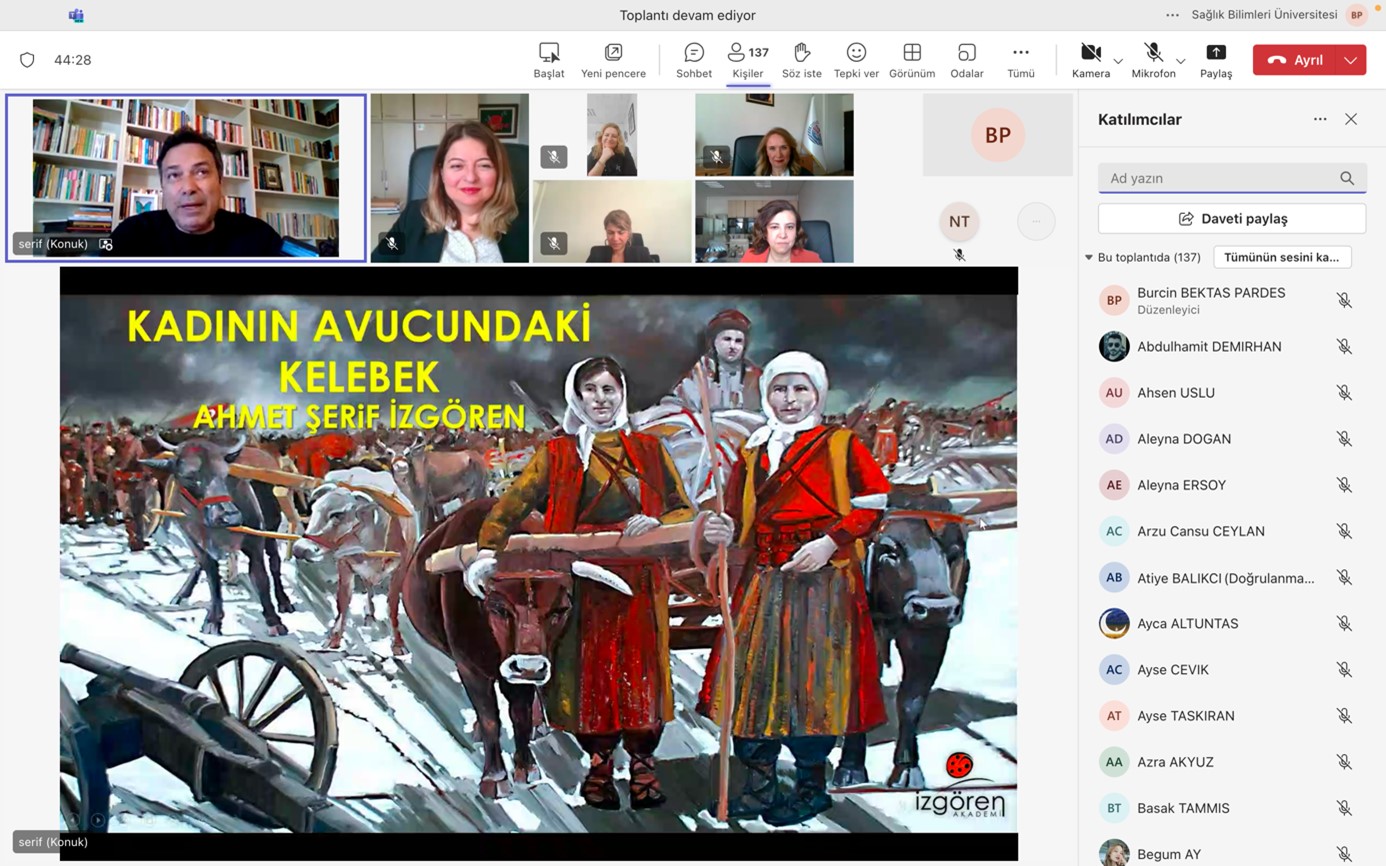
Task: Turn on the Kamera
Action: pos(1090,60)
